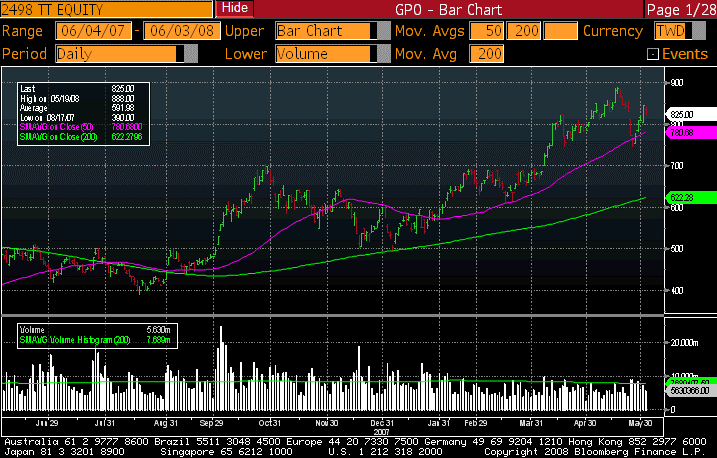
Task: Click the 500 price axis label
Action: [x=677, y=249]
